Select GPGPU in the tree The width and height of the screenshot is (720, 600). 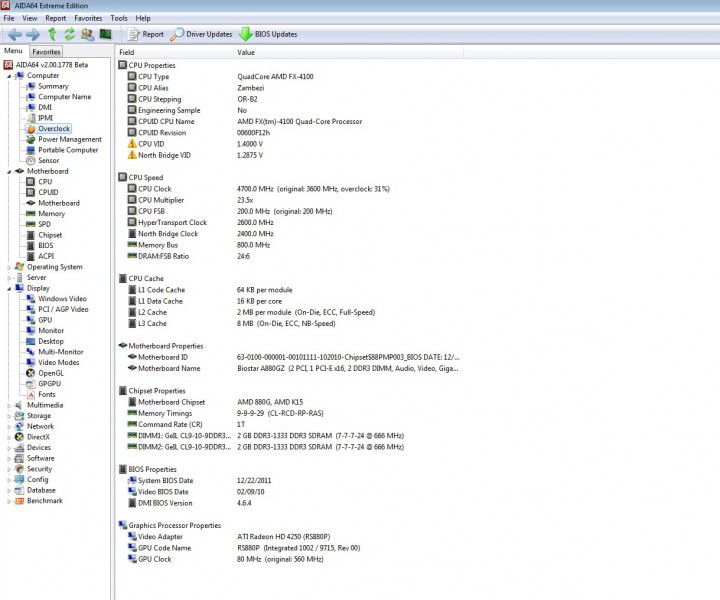pos(49,383)
